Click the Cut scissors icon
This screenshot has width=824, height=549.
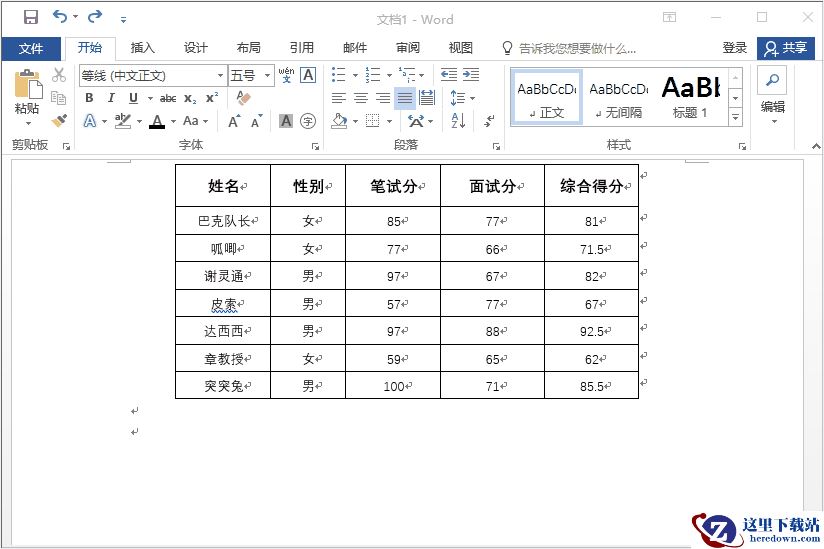(59, 75)
